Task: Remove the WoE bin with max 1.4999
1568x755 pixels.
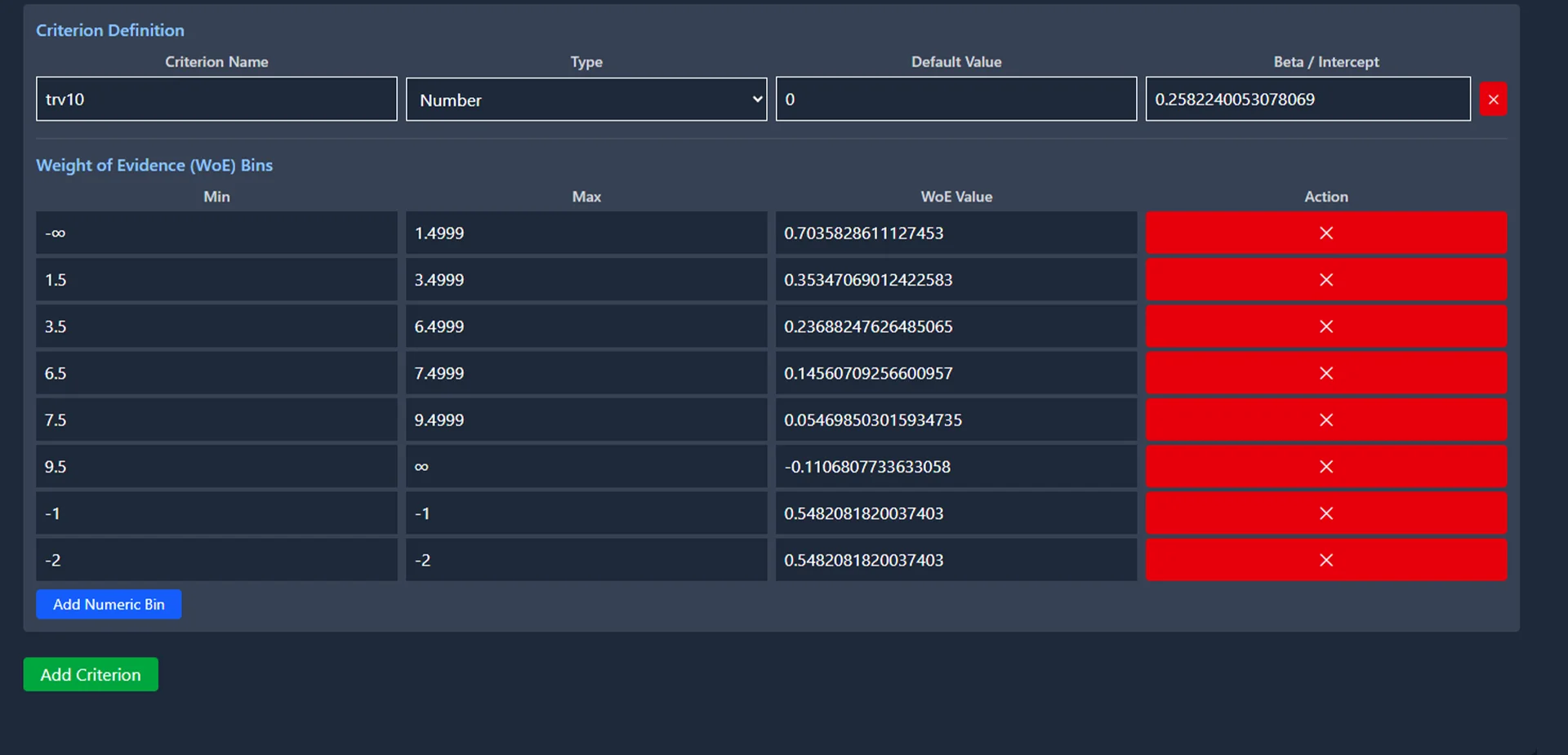Action: pyautogui.click(x=1325, y=233)
